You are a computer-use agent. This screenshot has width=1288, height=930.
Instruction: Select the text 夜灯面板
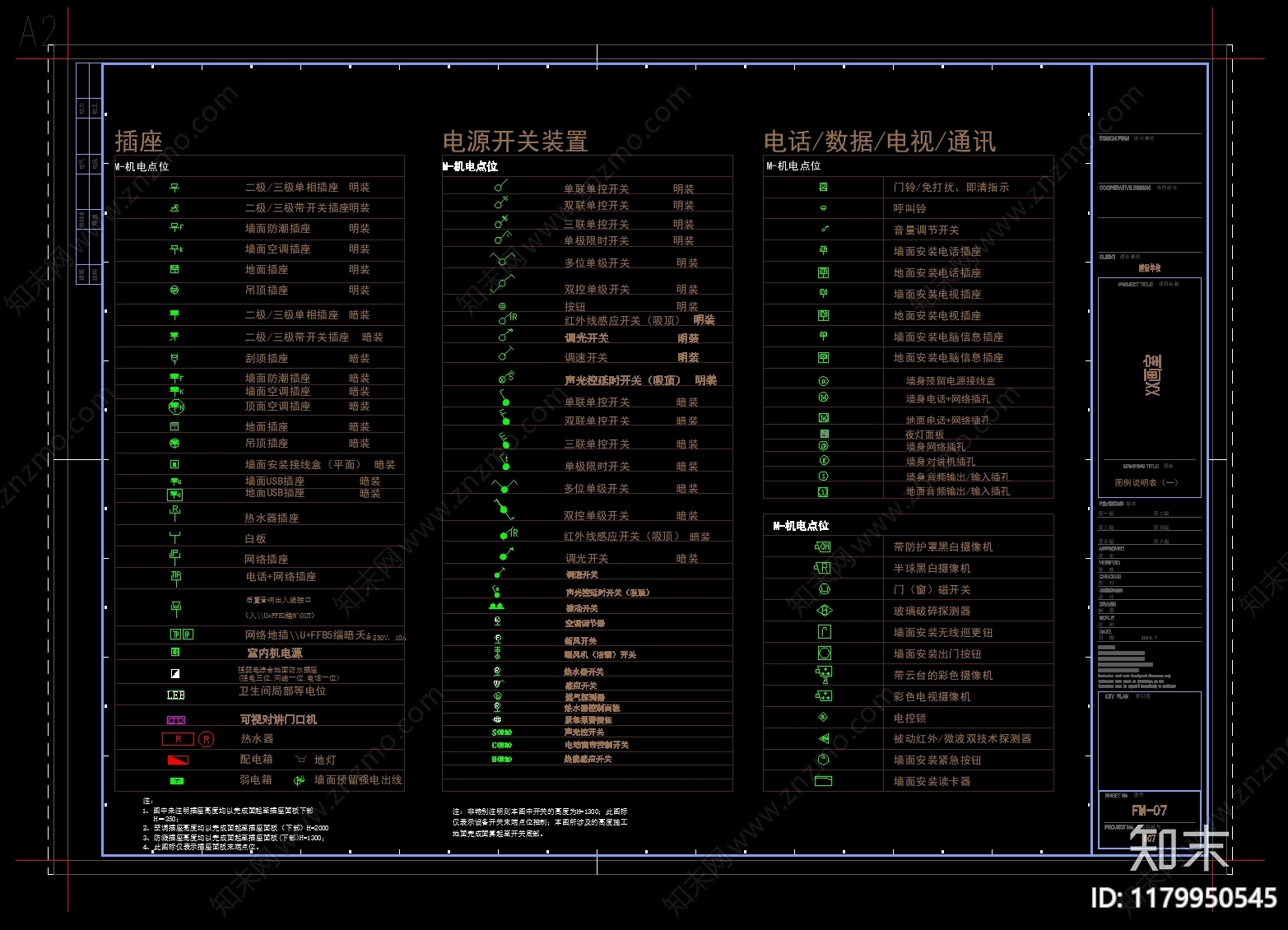tap(925, 435)
